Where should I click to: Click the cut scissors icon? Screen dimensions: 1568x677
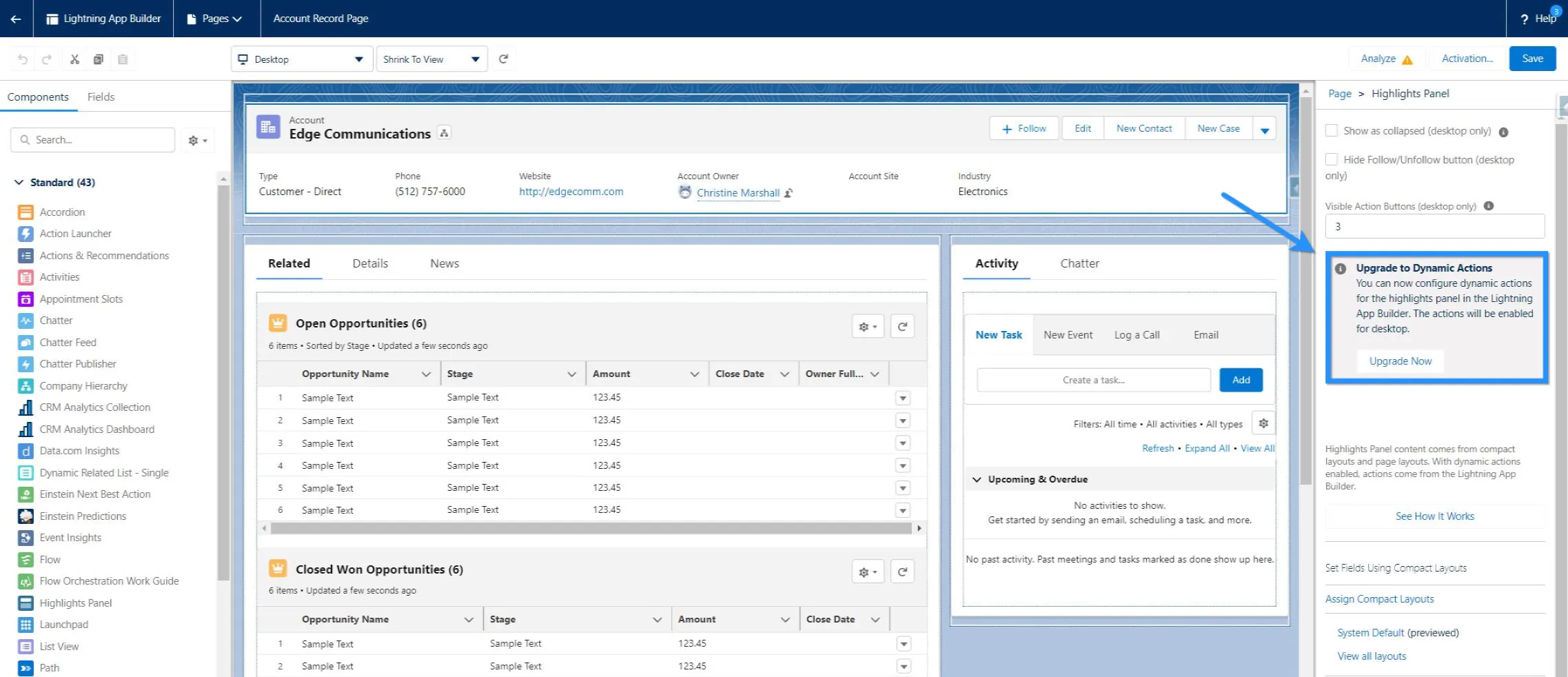click(x=74, y=59)
